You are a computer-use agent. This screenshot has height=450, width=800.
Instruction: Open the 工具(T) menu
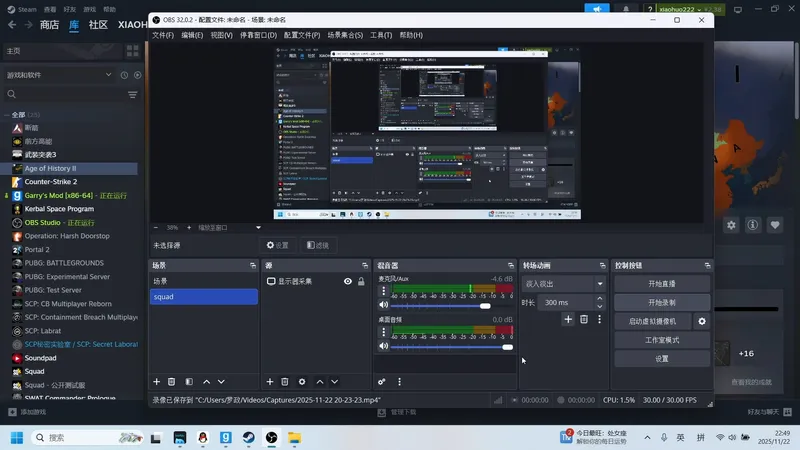380,35
